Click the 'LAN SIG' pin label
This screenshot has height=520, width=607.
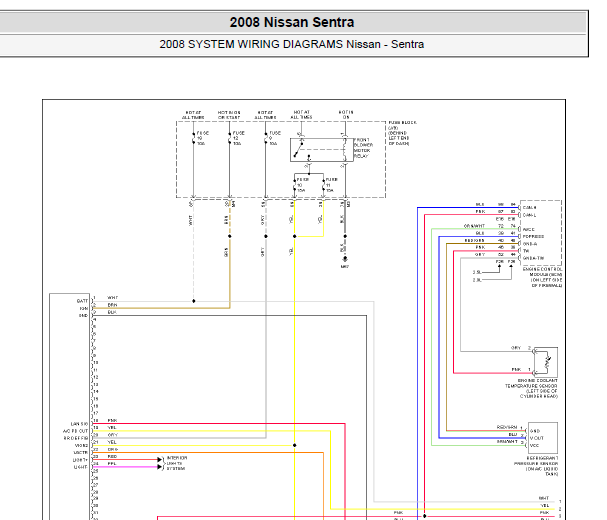click(x=79, y=424)
